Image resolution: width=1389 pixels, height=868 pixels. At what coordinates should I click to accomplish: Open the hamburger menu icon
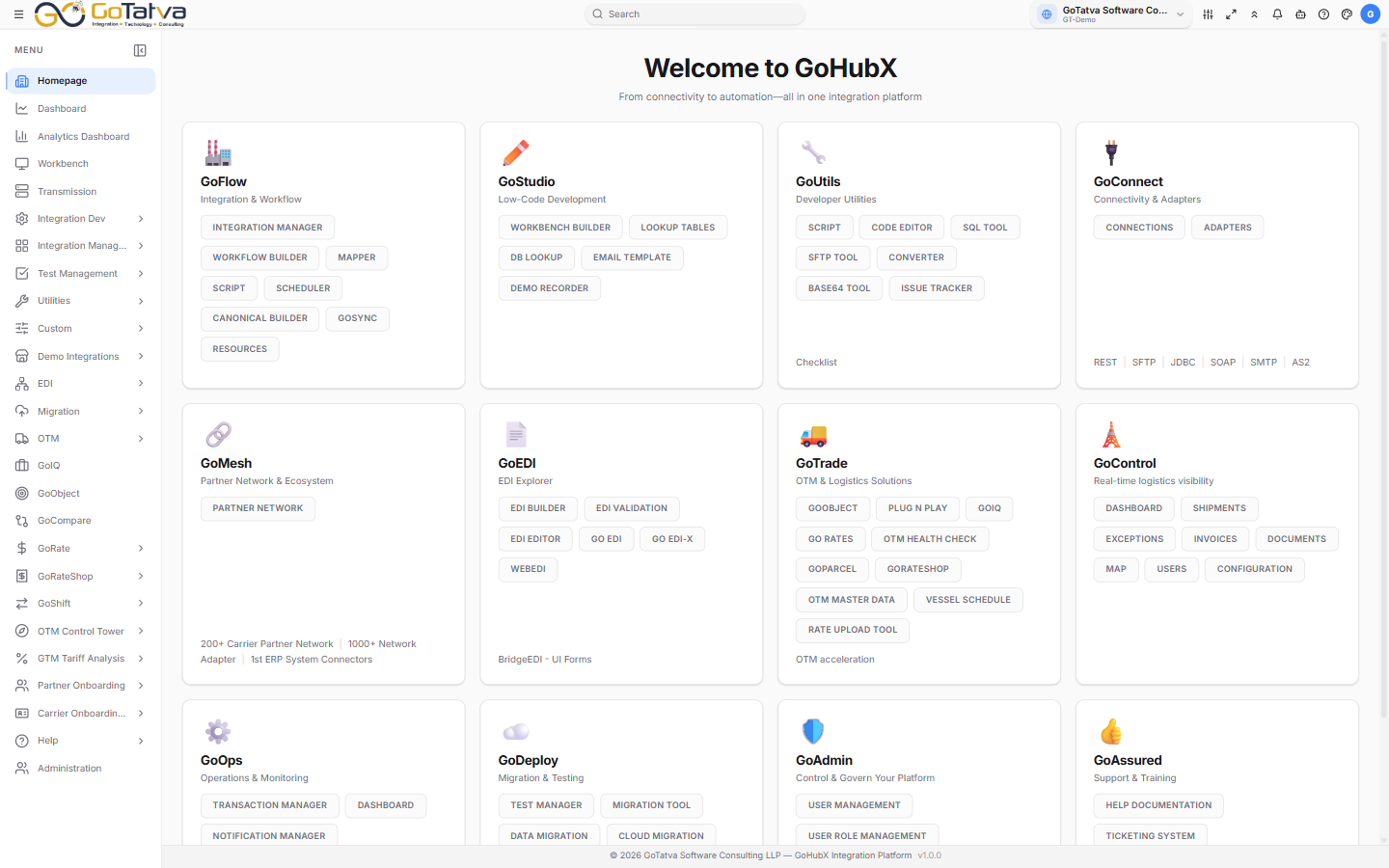click(18, 14)
